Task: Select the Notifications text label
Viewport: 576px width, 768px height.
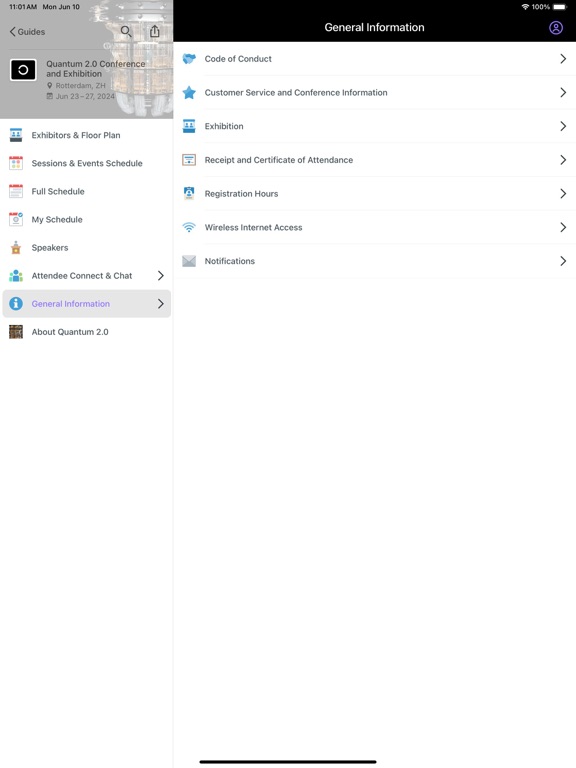Action: [230, 261]
